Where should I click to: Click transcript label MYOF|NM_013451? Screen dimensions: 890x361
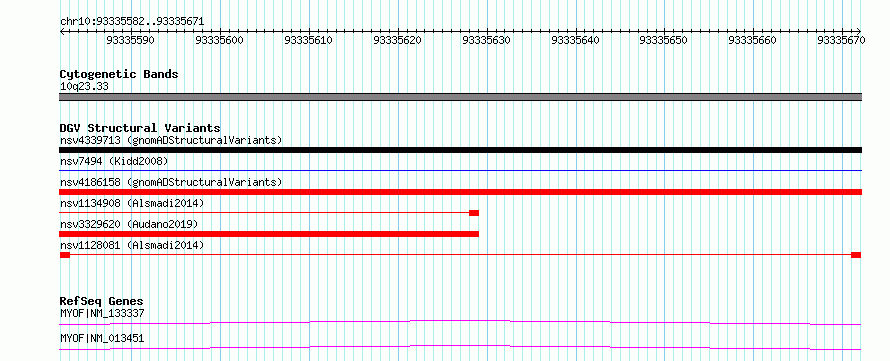[x=102, y=338]
